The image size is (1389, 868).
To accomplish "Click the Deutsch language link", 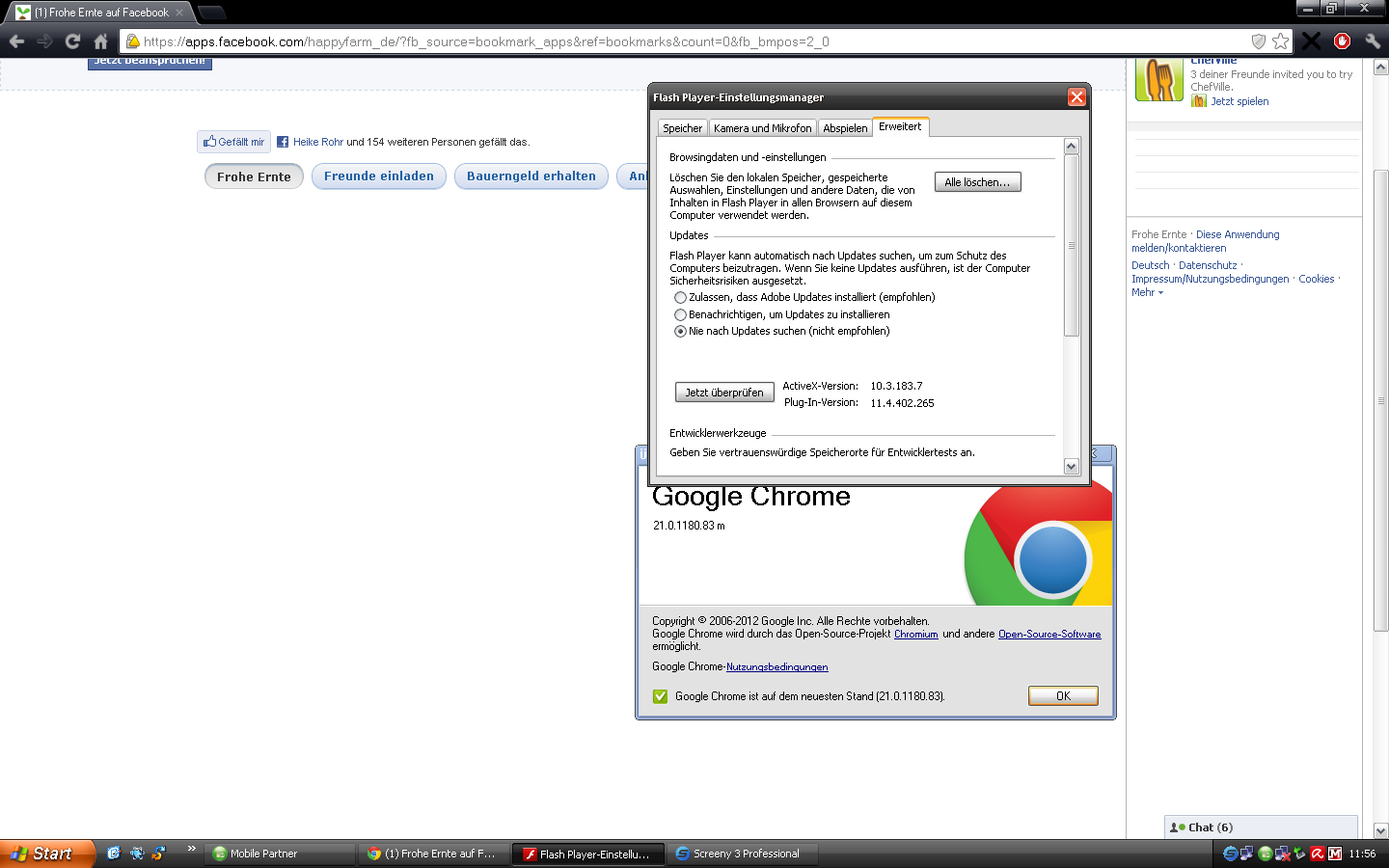I will (1150, 265).
